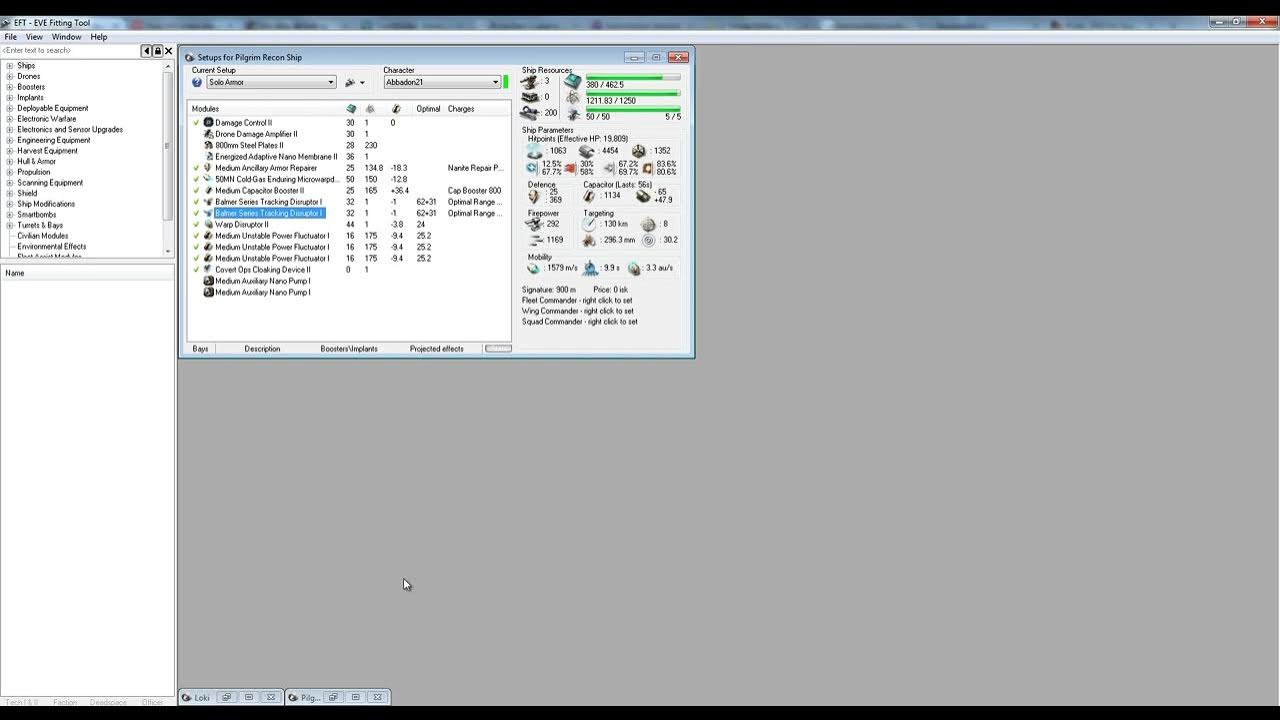Expand the Ships tree node

coord(10,66)
